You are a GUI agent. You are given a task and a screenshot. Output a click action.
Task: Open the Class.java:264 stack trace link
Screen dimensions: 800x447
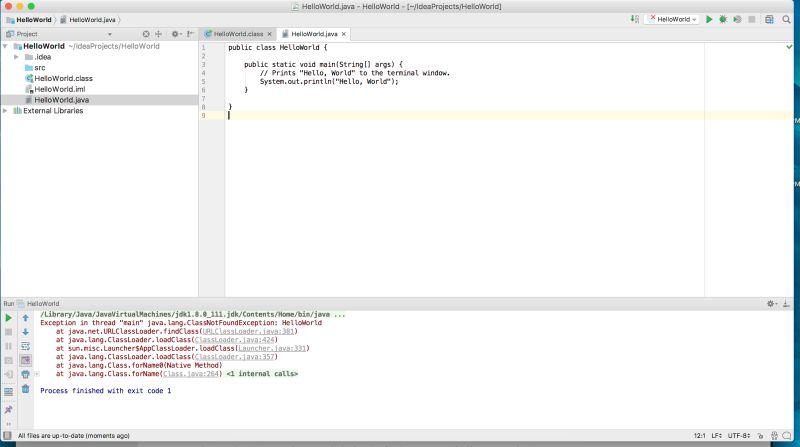coord(191,374)
